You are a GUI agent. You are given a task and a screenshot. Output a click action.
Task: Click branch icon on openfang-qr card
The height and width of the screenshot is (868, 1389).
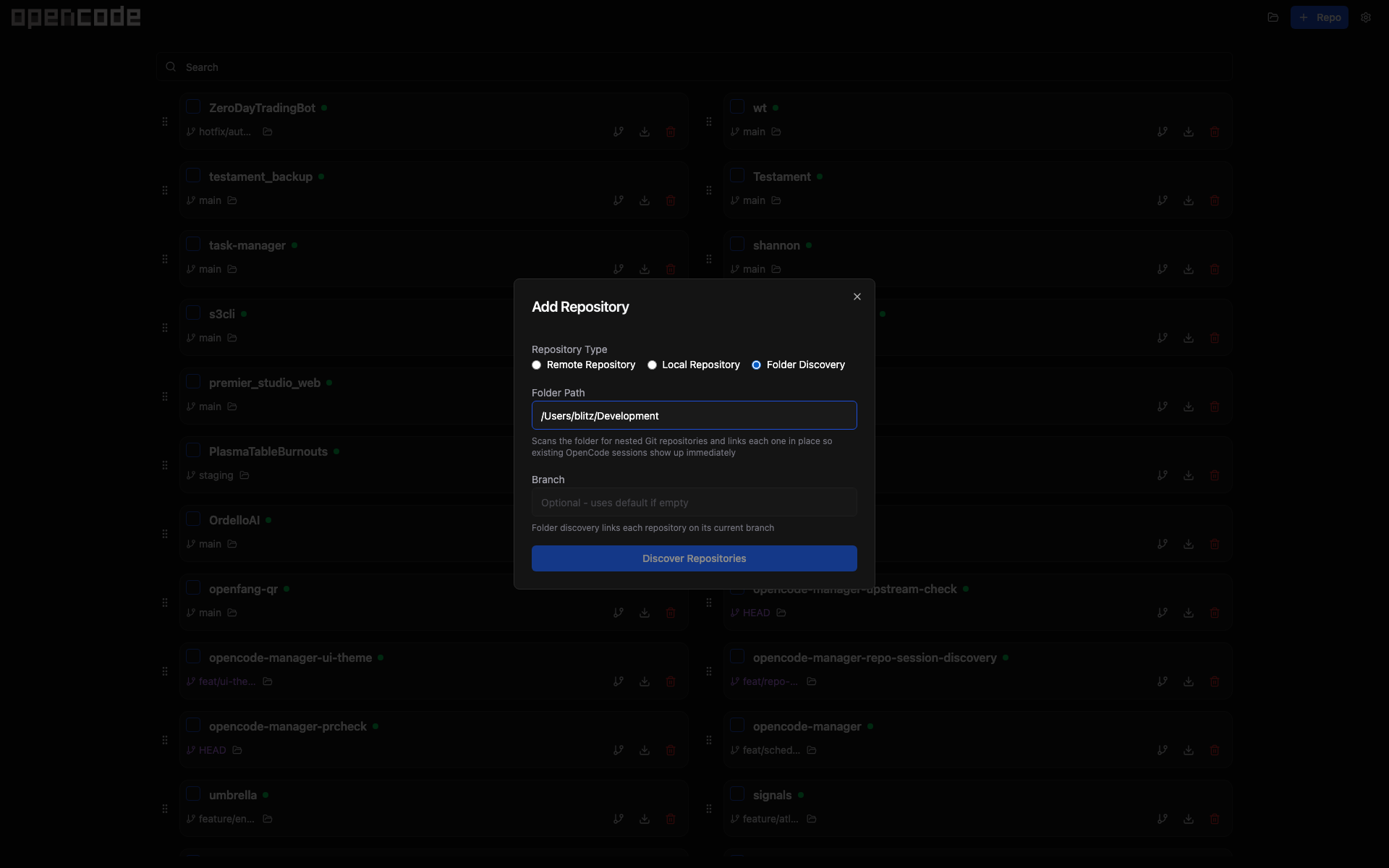619,613
